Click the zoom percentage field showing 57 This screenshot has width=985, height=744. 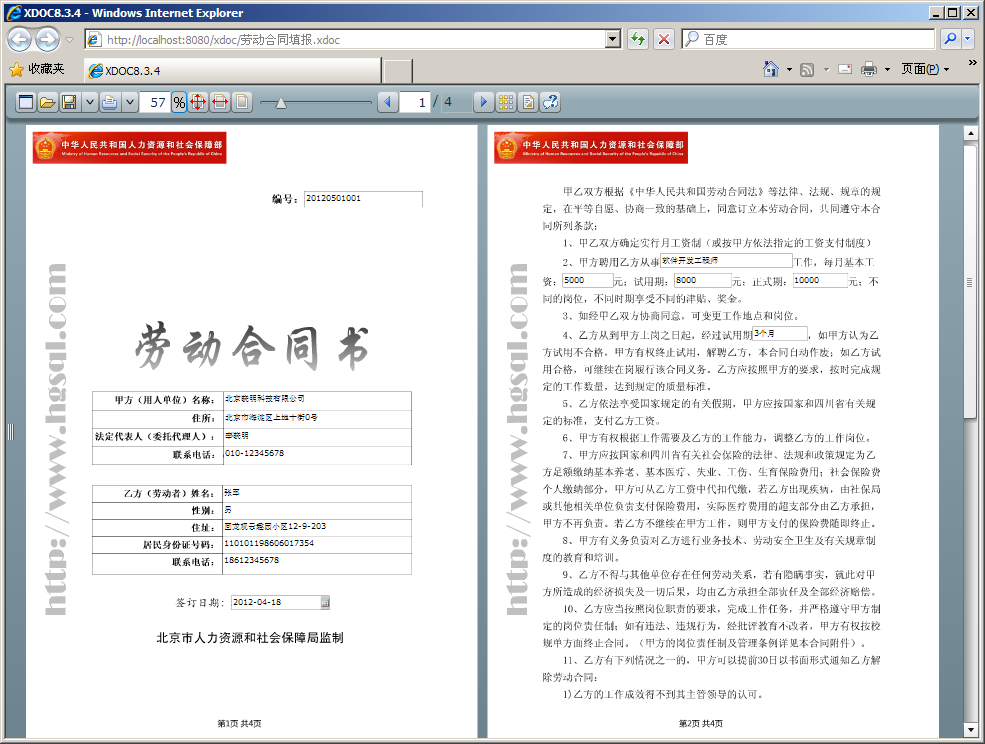(x=155, y=102)
